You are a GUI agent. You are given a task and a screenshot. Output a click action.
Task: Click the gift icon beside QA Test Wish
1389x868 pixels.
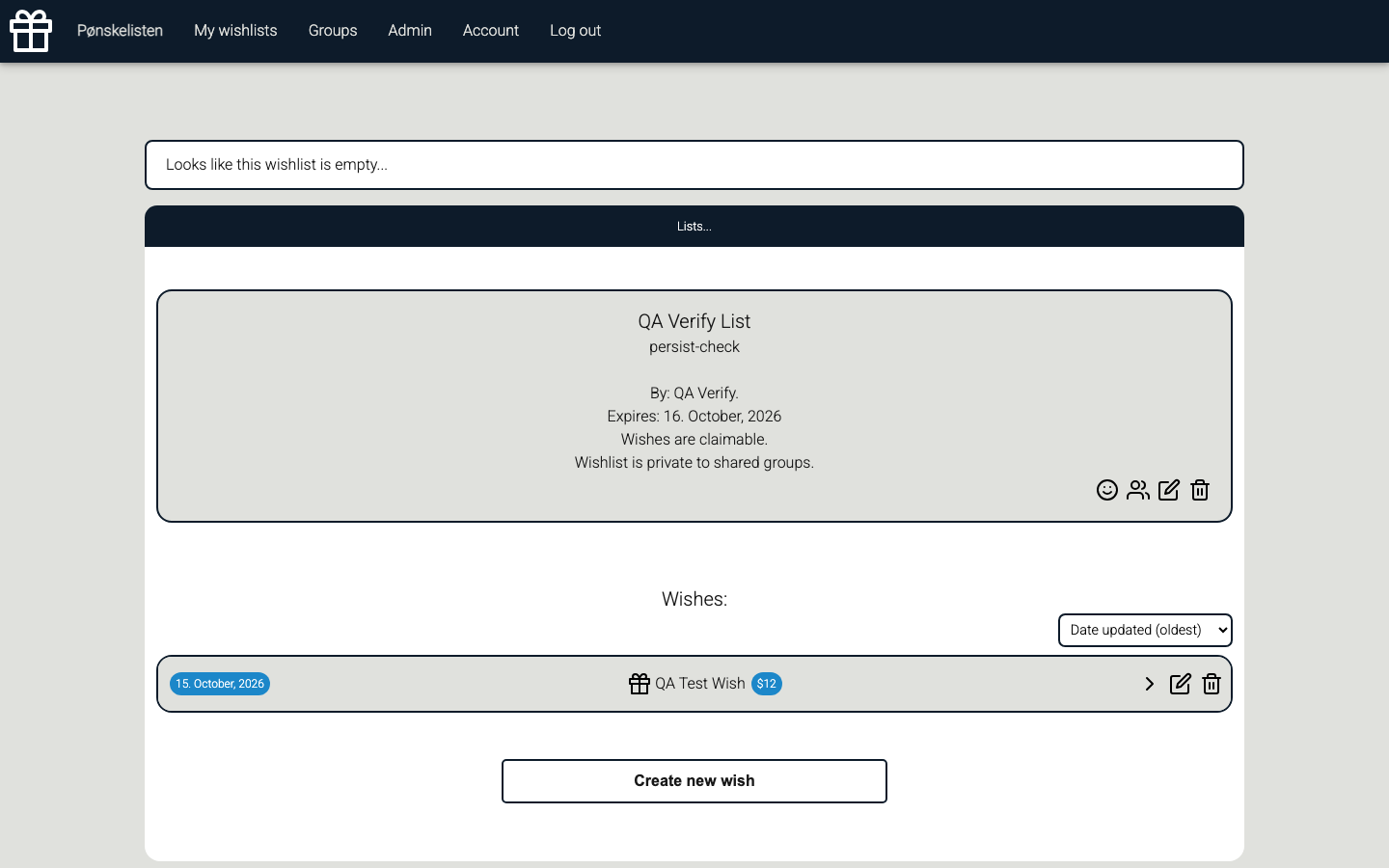640,684
